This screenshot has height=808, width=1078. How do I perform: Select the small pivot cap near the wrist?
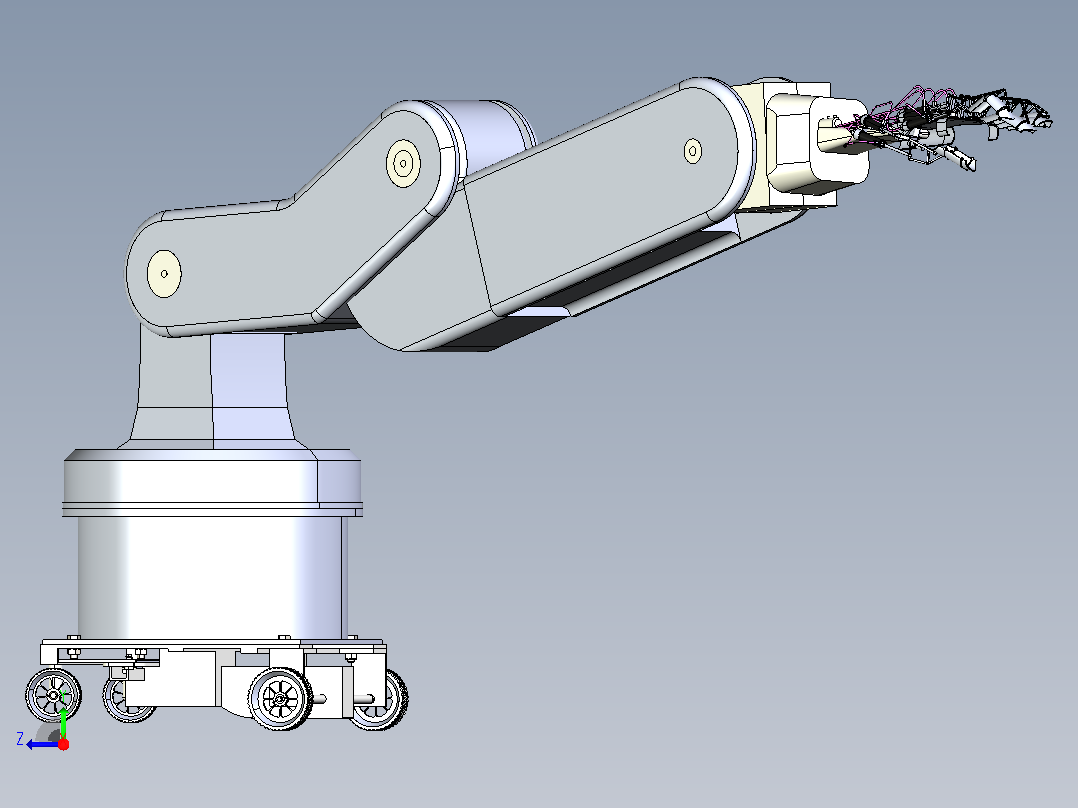click(693, 151)
